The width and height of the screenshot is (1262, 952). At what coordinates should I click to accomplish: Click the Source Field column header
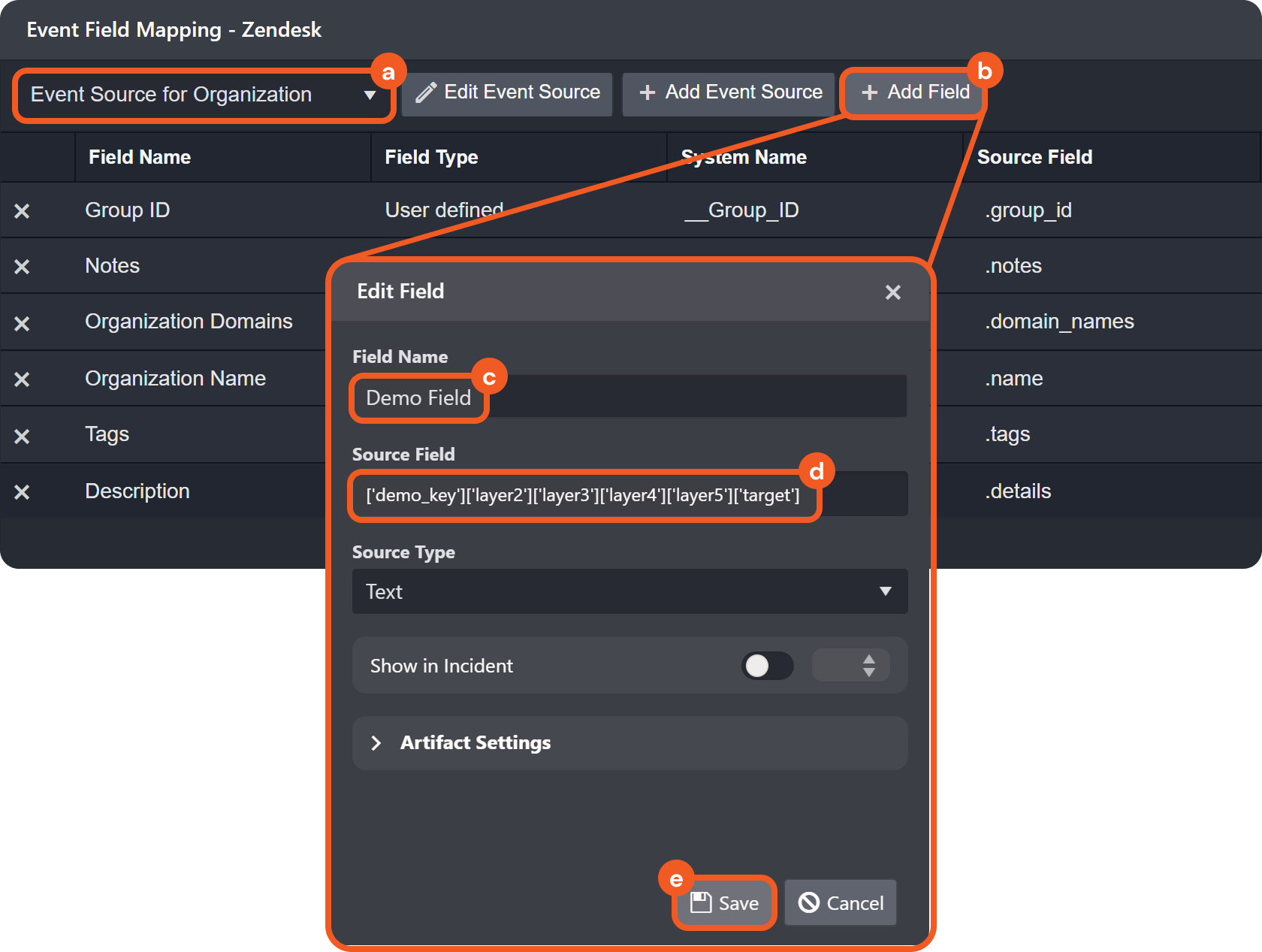point(1034,157)
